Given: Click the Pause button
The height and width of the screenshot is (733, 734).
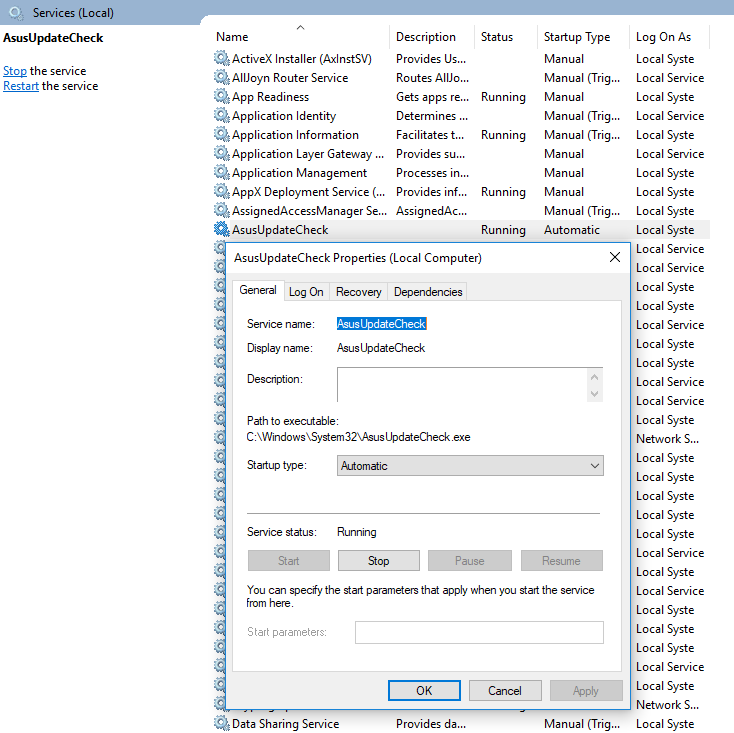Looking at the screenshot, I should pos(470,561).
